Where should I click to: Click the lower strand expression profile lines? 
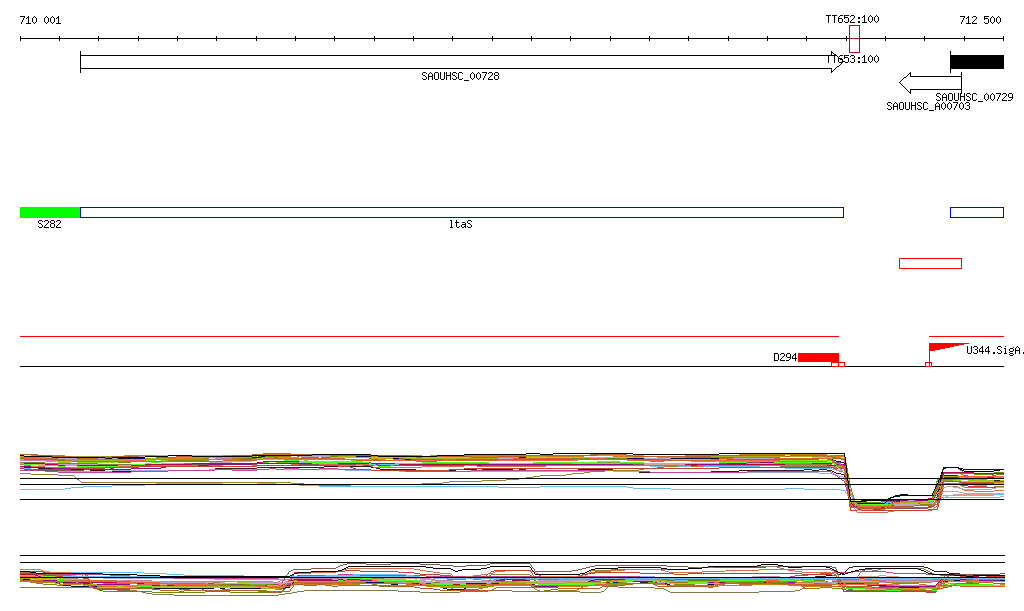pyautogui.click(x=500, y=578)
